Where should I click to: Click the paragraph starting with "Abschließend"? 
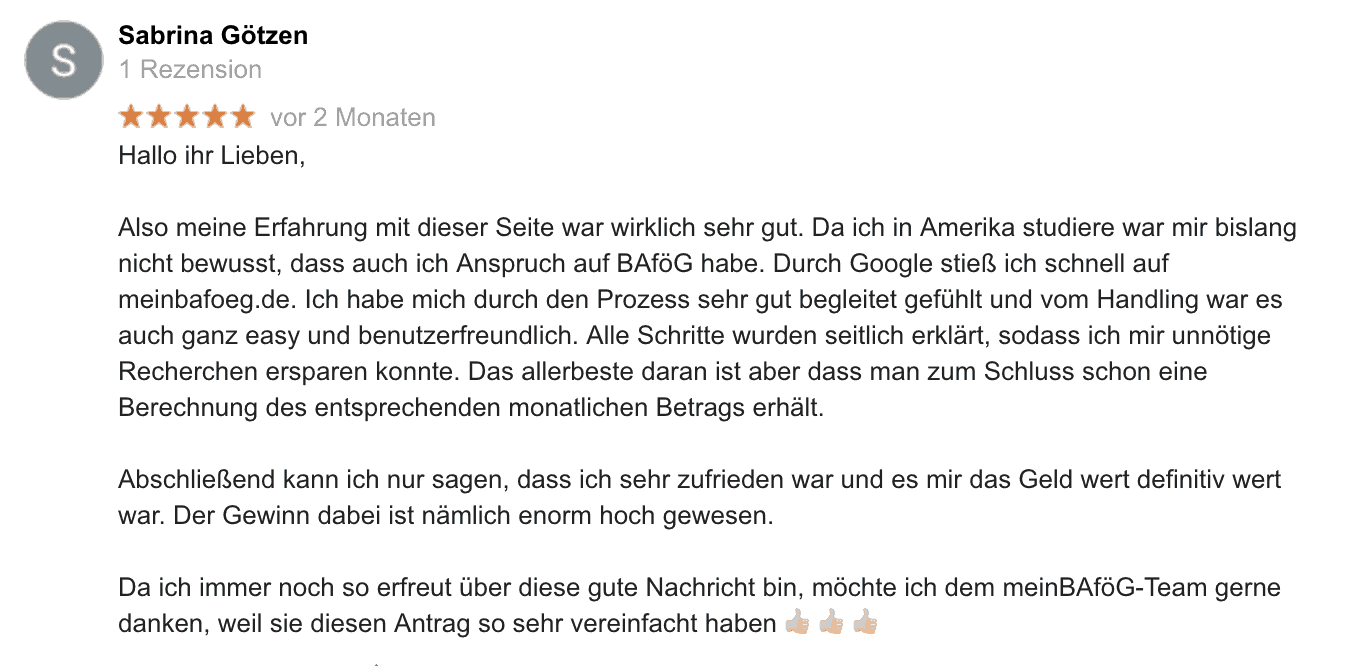click(x=700, y=498)
